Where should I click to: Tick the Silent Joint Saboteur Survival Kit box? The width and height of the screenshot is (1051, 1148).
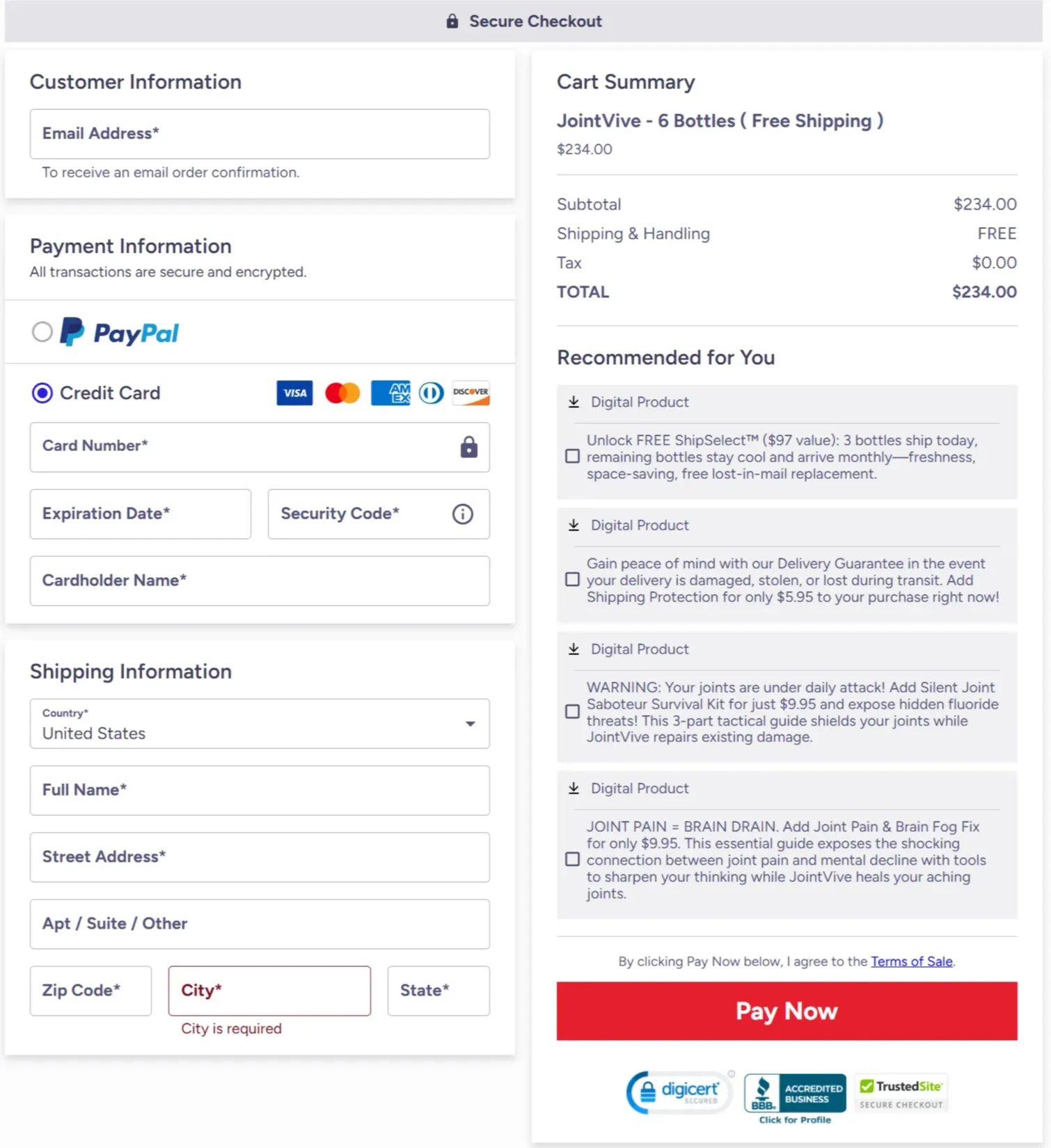coord(572,711)
